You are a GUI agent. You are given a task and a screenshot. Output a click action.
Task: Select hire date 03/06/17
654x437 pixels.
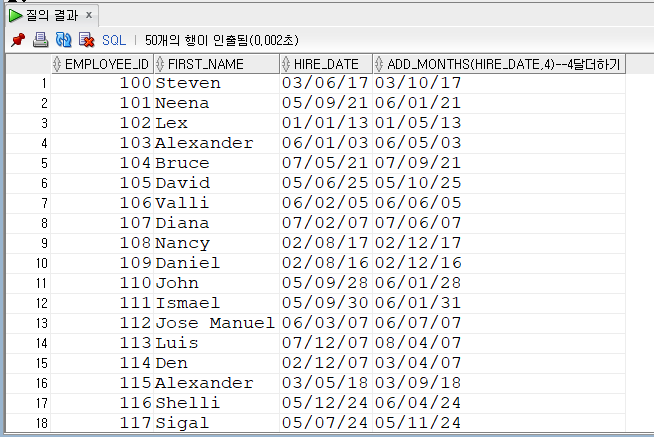pyautogui.click(x=326, y=83)
